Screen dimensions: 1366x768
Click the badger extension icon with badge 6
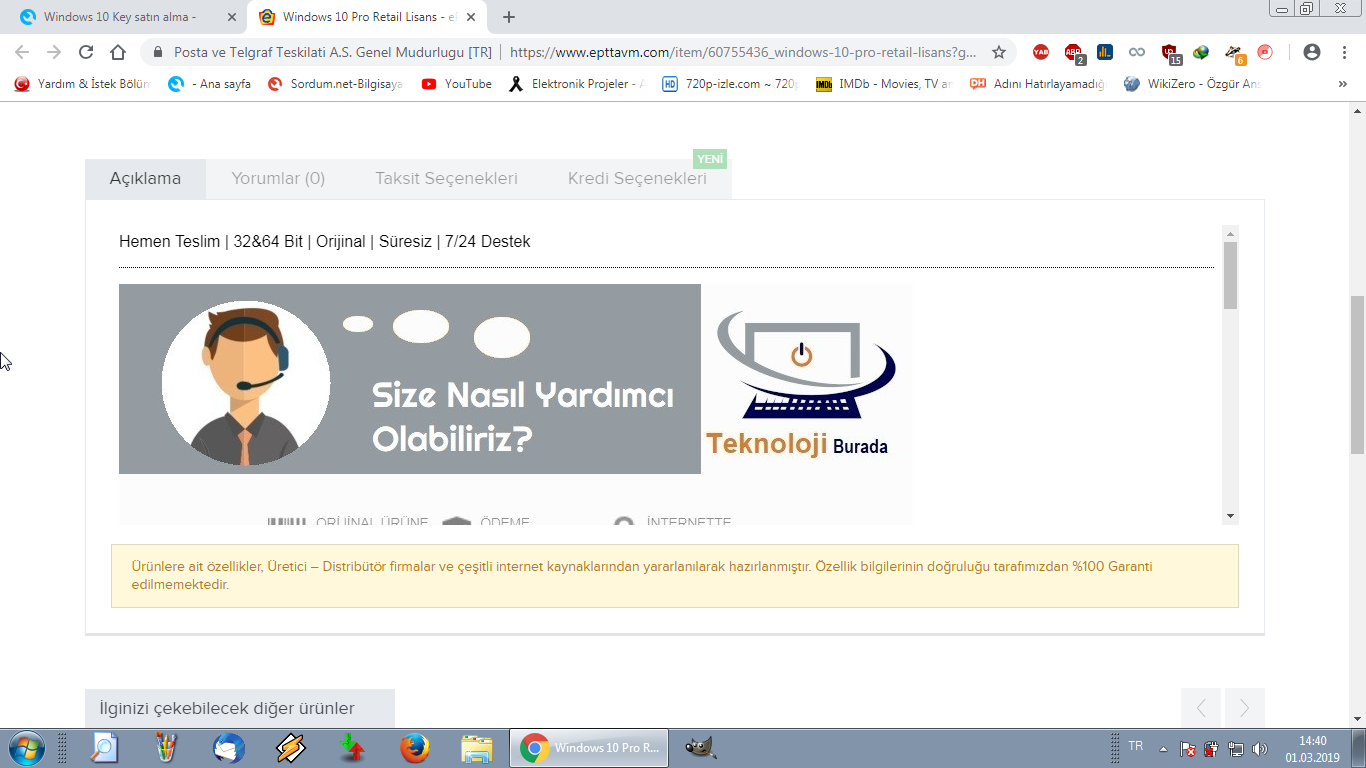pos(1235,53)
